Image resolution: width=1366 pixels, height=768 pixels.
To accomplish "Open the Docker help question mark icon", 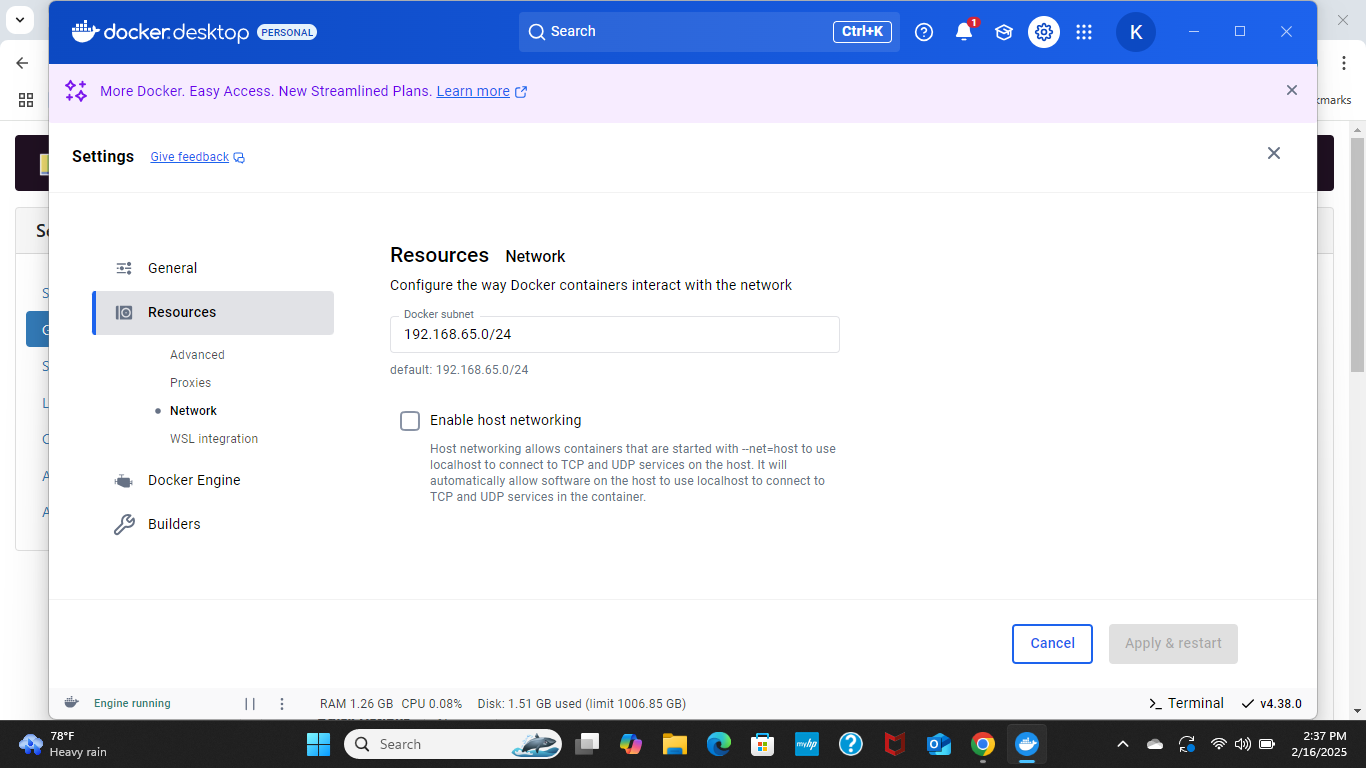I will pyautogui.click(x=924, y=32).
